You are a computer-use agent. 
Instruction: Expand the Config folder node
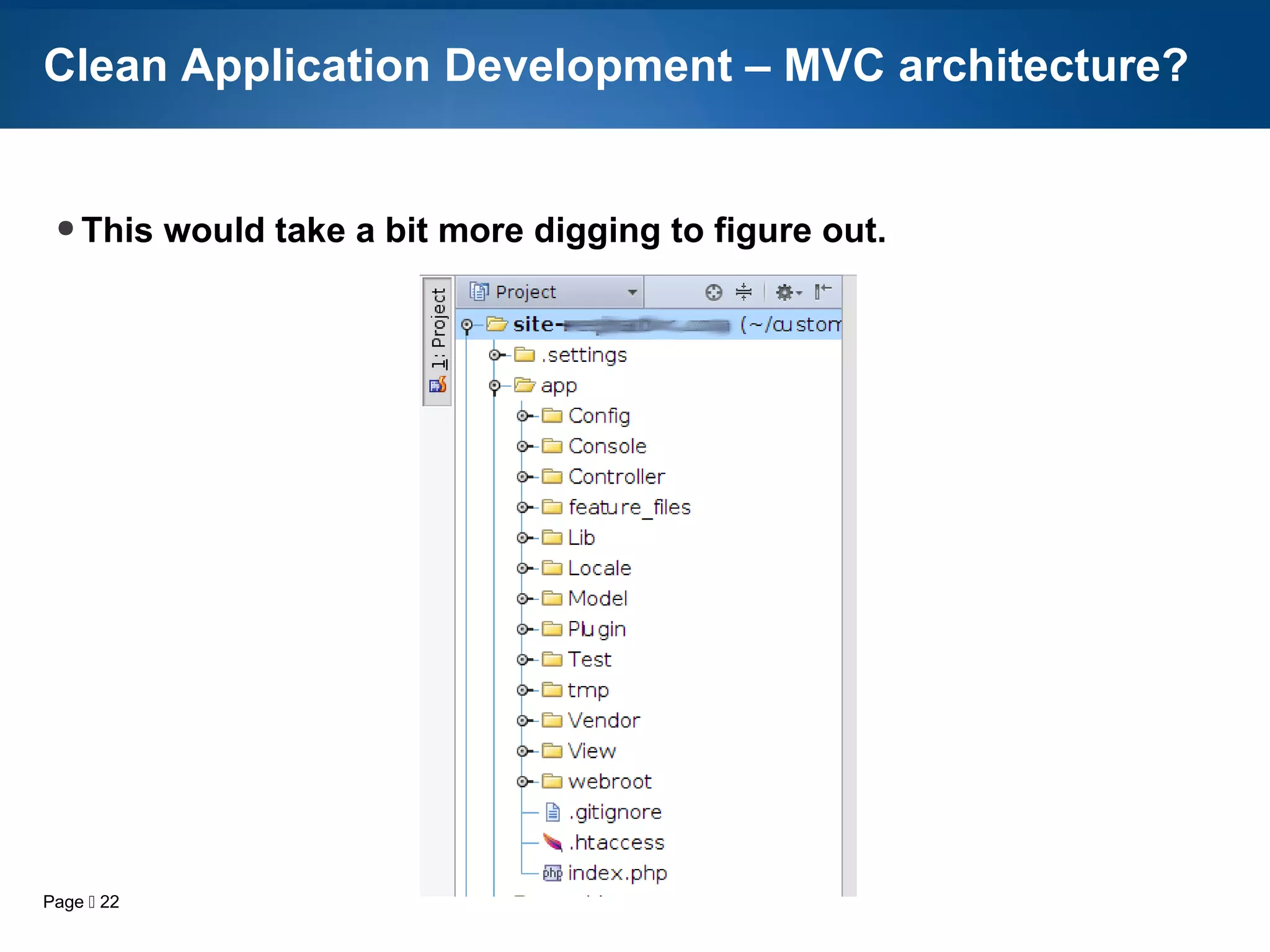point(522,416)
